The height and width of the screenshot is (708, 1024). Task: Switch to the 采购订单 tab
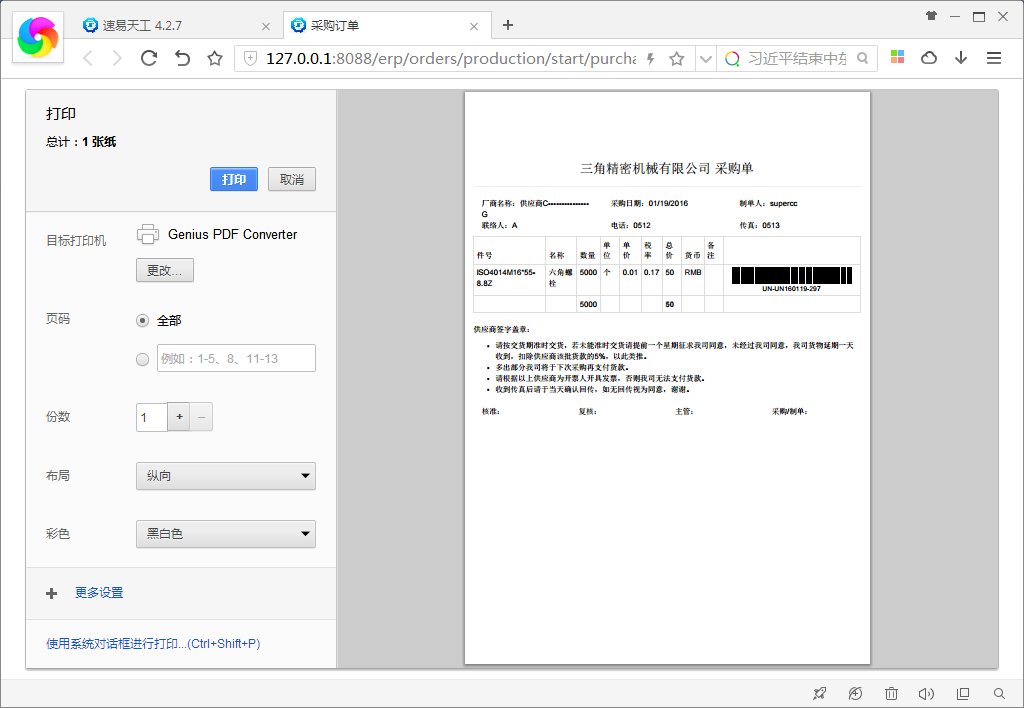(384, 25)
